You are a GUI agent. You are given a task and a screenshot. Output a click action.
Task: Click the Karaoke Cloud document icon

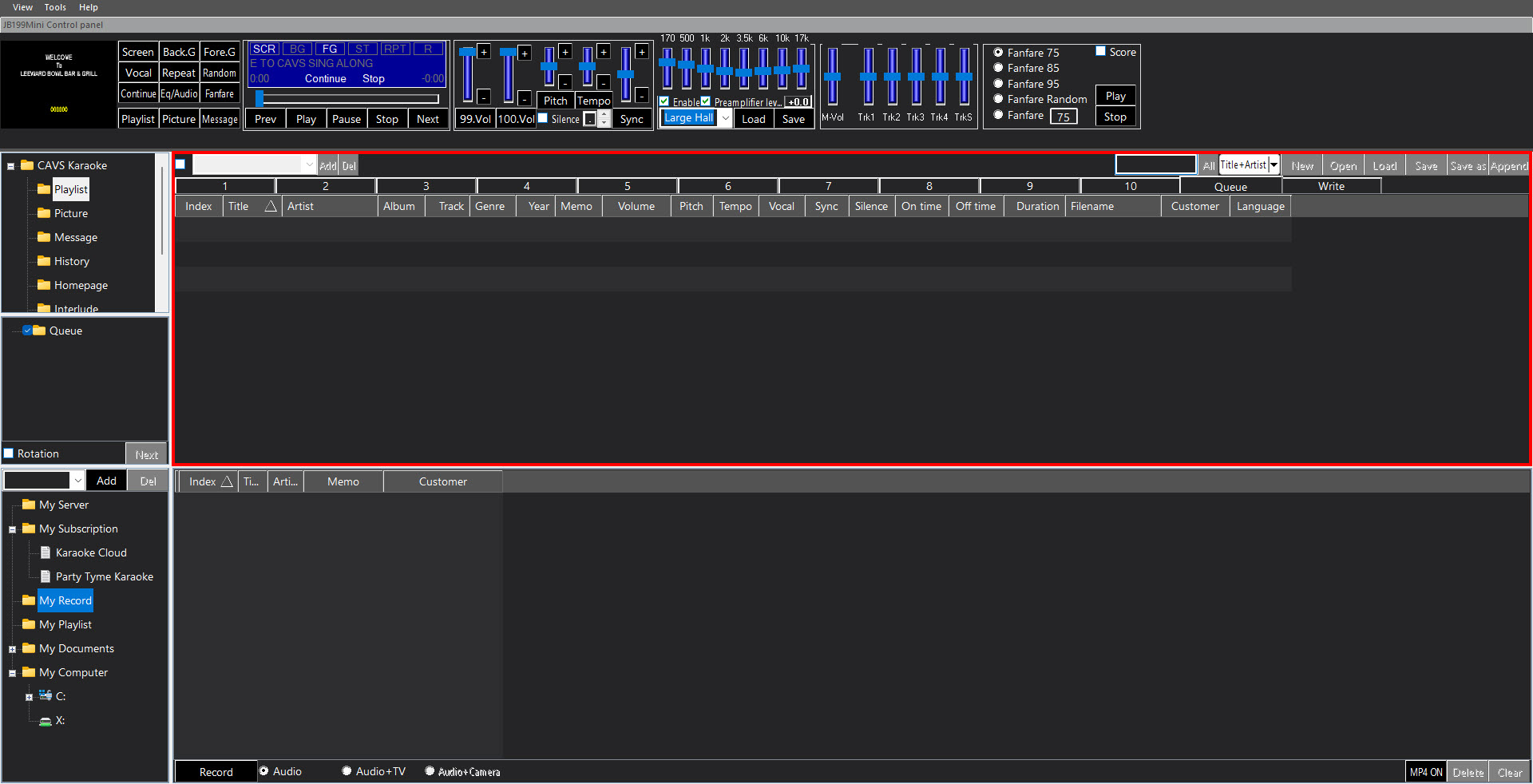pyautogui.click(x=46, y=552)
